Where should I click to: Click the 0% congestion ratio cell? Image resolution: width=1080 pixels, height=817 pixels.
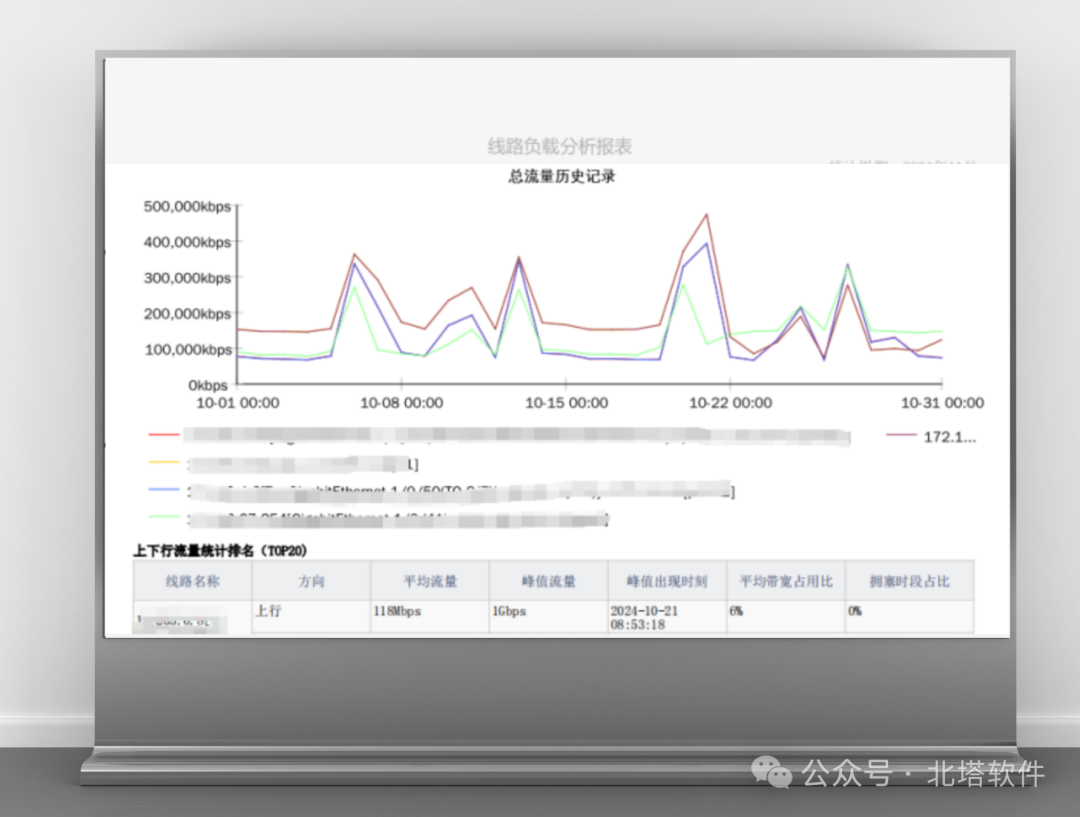click(909, 617)
